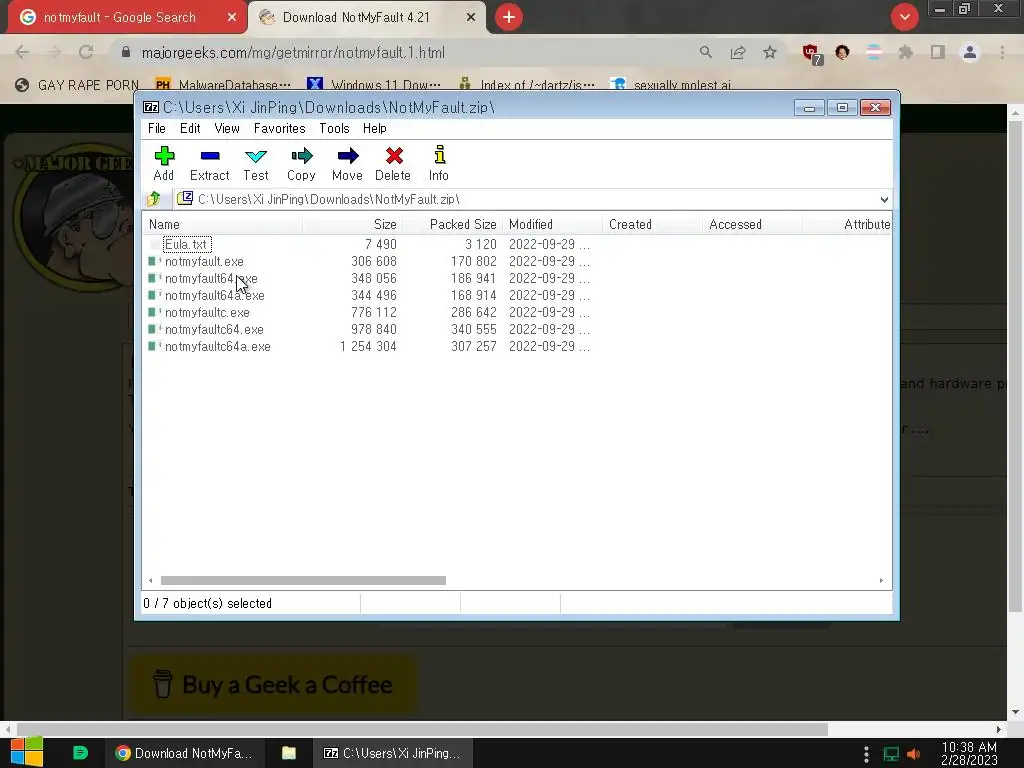Screen dimensions: 1024x768
Task: Open the MalwareDatabase bookmark
Action: pyautogui.click(x=223, y=85)
